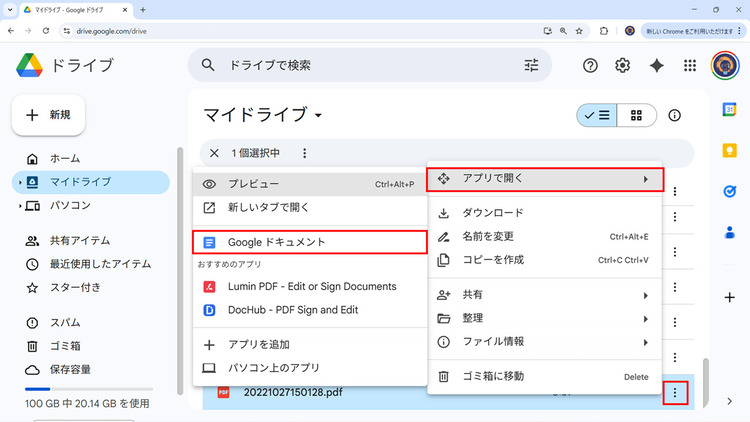Viewport: 750px width, 422px height.
Task: Open the Google apps grid
Action: (x=689, y=65)
